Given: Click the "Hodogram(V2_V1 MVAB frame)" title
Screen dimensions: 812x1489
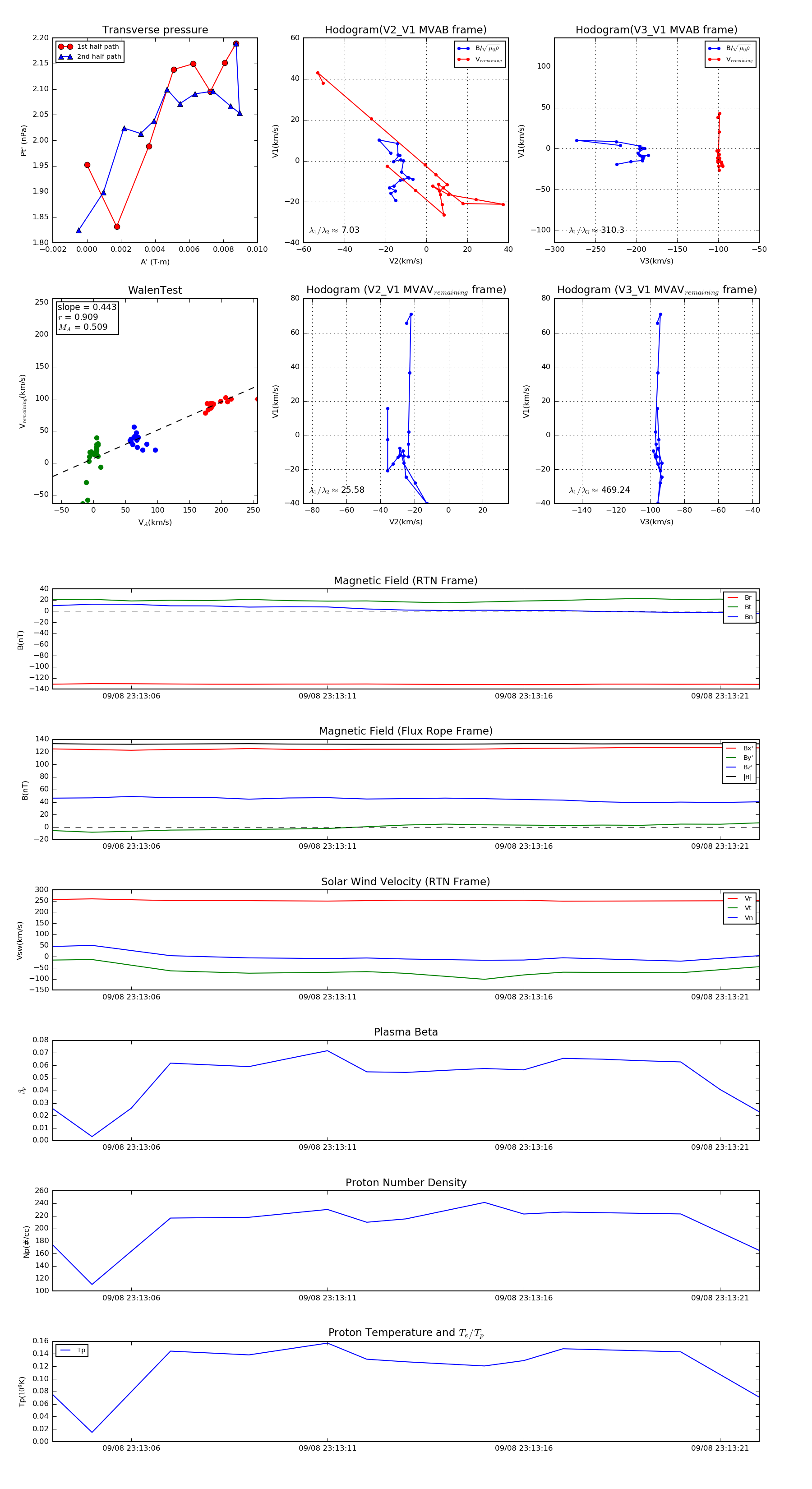Looking at the screenshot, I should 406,30.
